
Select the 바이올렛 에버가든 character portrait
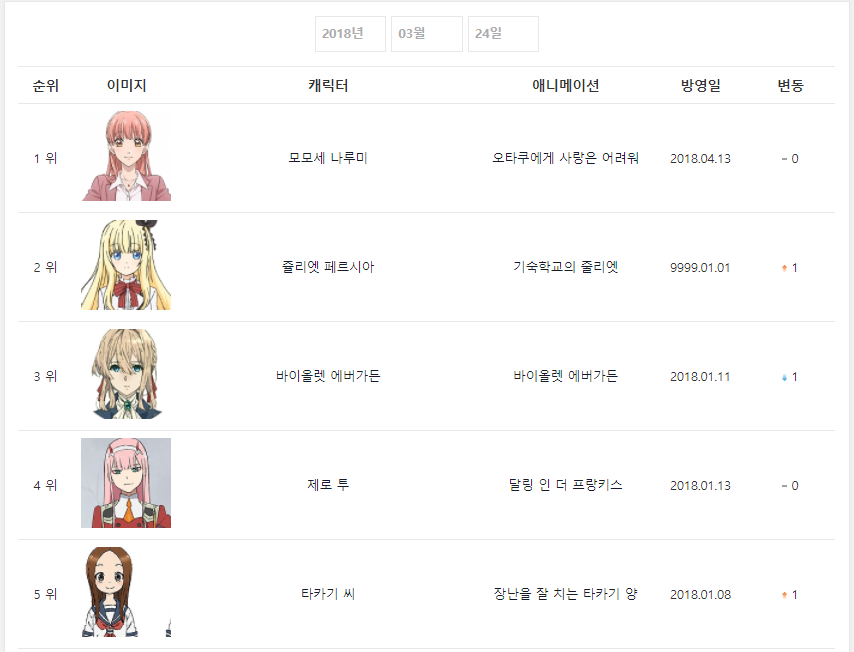coord(126,374)
